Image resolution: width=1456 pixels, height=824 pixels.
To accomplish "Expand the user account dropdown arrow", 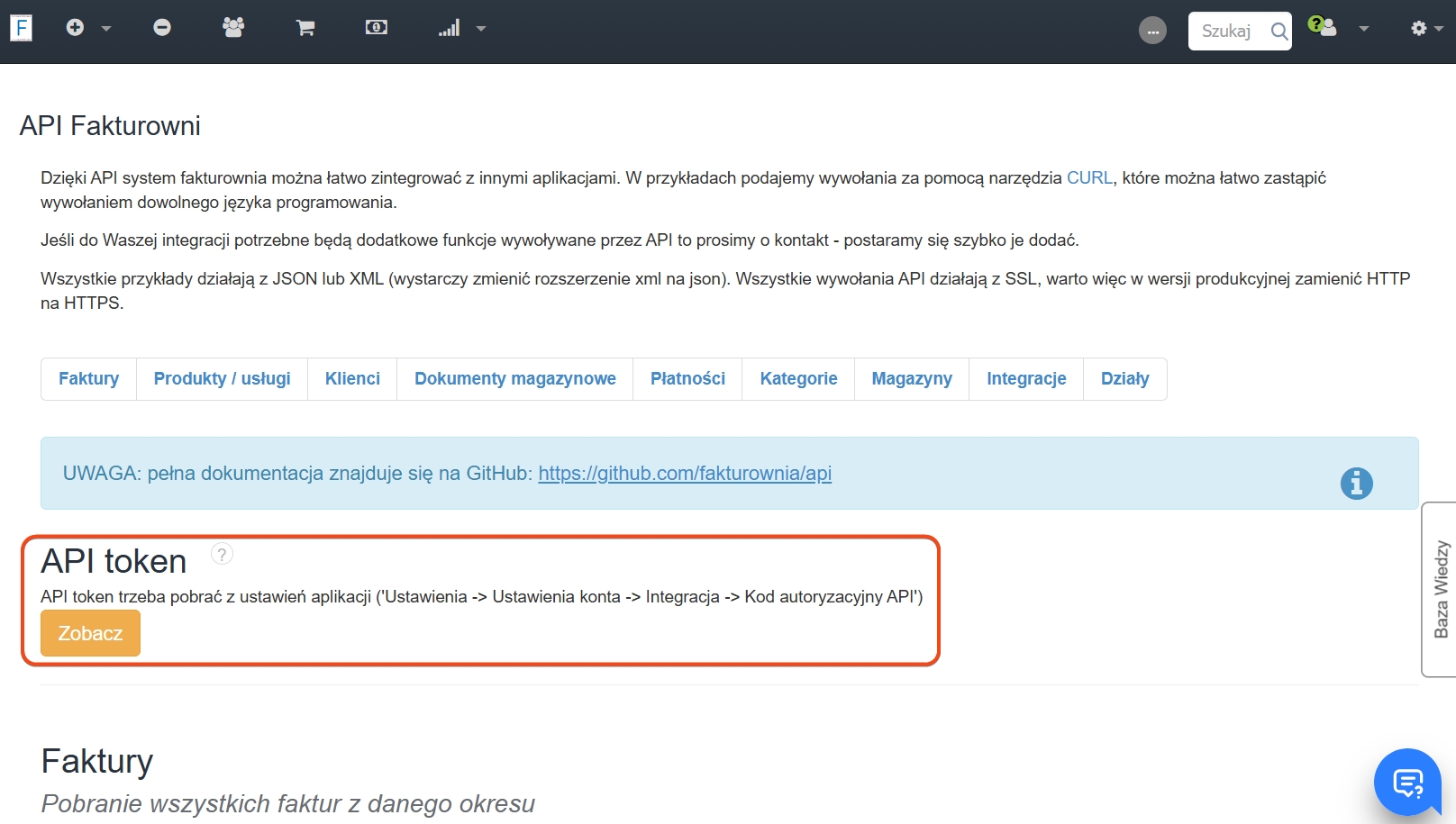I will coord(1364,29).
